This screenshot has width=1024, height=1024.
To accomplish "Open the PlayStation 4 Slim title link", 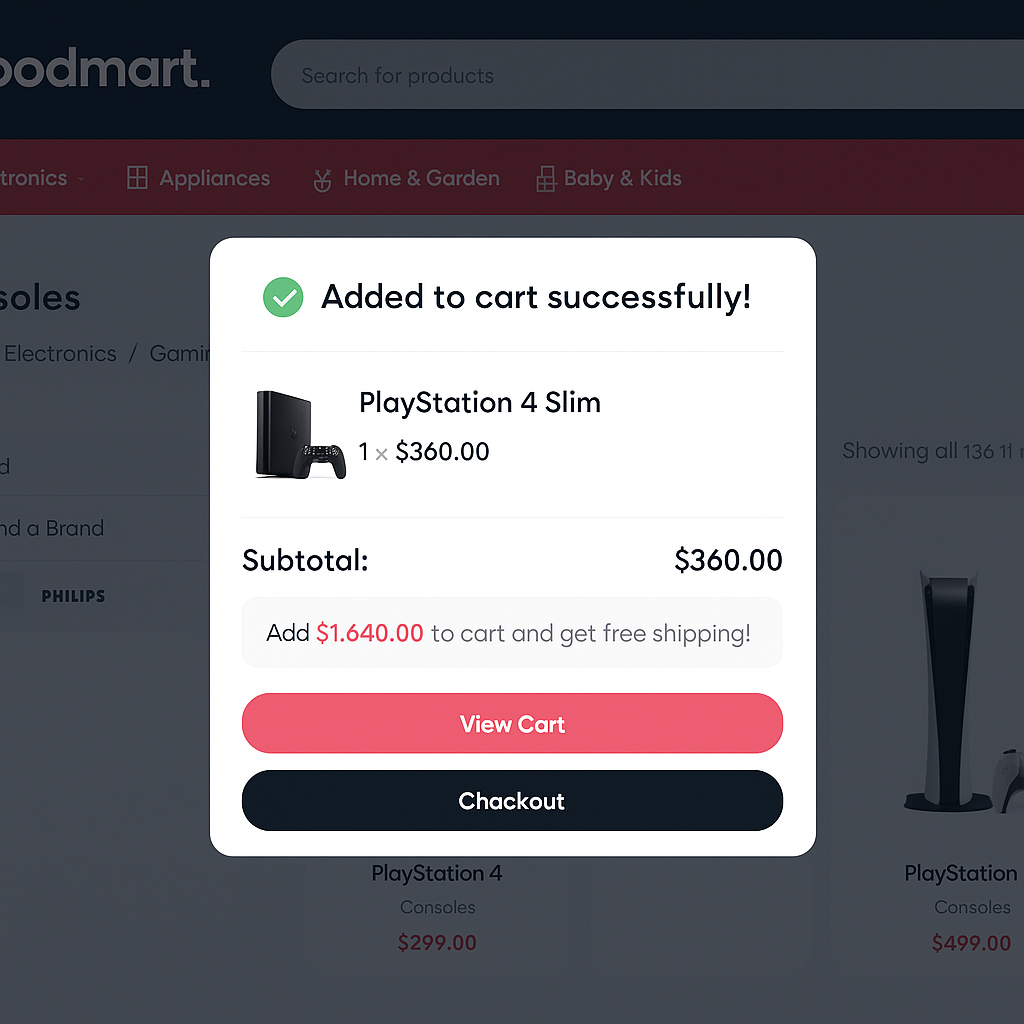I will pos(480,403).
